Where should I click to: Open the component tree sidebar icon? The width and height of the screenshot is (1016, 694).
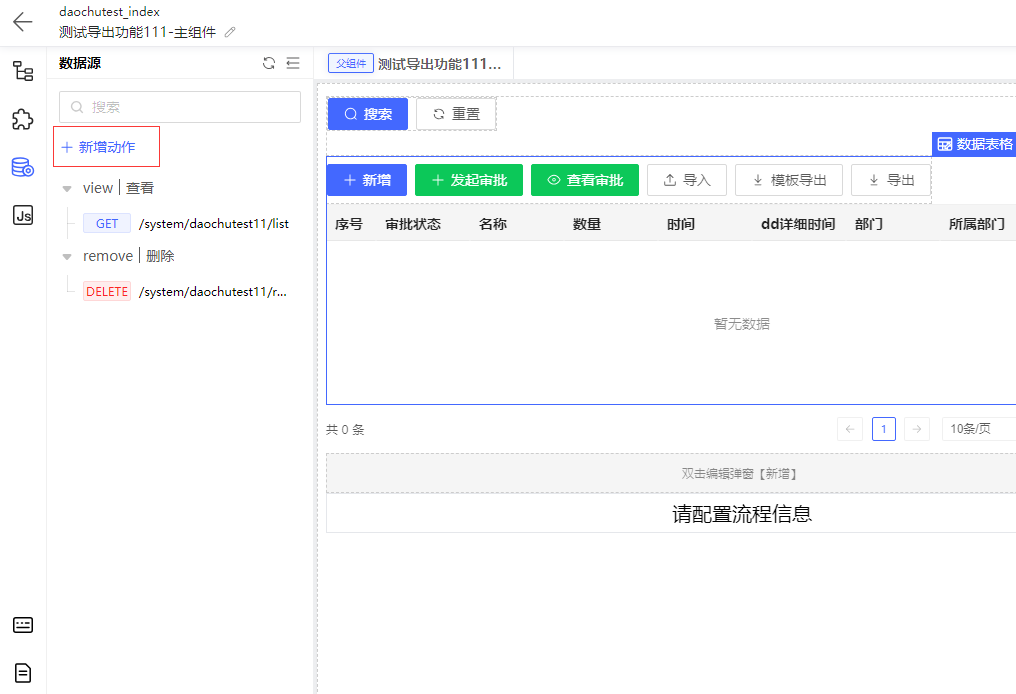coord(23,71)
